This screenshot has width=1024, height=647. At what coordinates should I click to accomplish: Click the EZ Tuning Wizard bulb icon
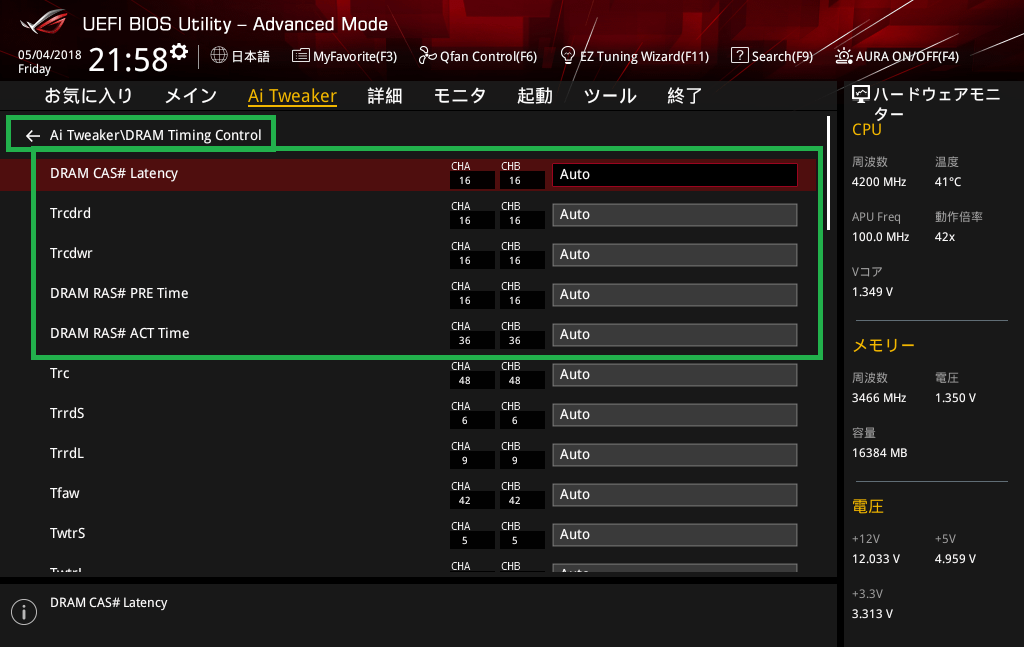point(568,55)
